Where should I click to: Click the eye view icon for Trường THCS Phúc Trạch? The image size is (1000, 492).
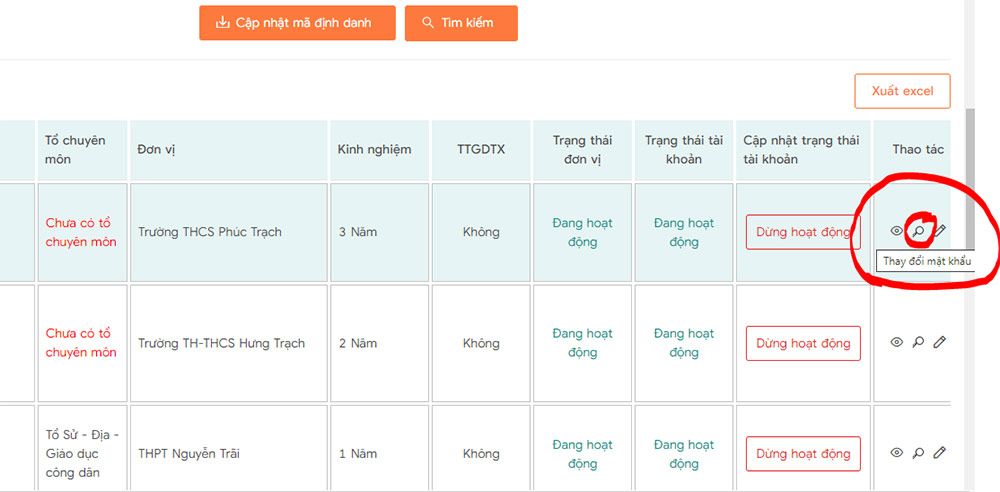pyautogui.click(x=896, y=231)
